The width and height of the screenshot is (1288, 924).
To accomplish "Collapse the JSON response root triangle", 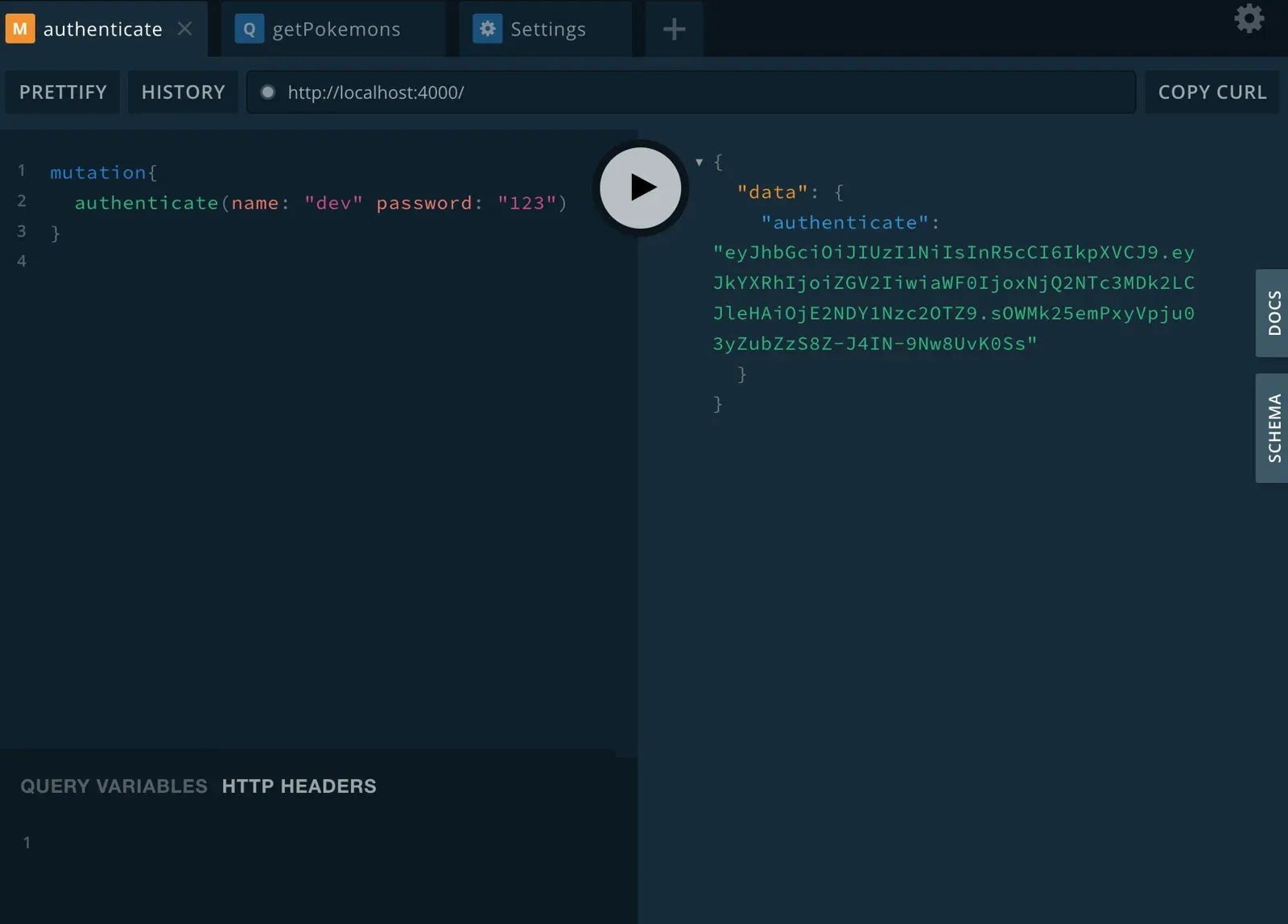I will pos(699,162).
